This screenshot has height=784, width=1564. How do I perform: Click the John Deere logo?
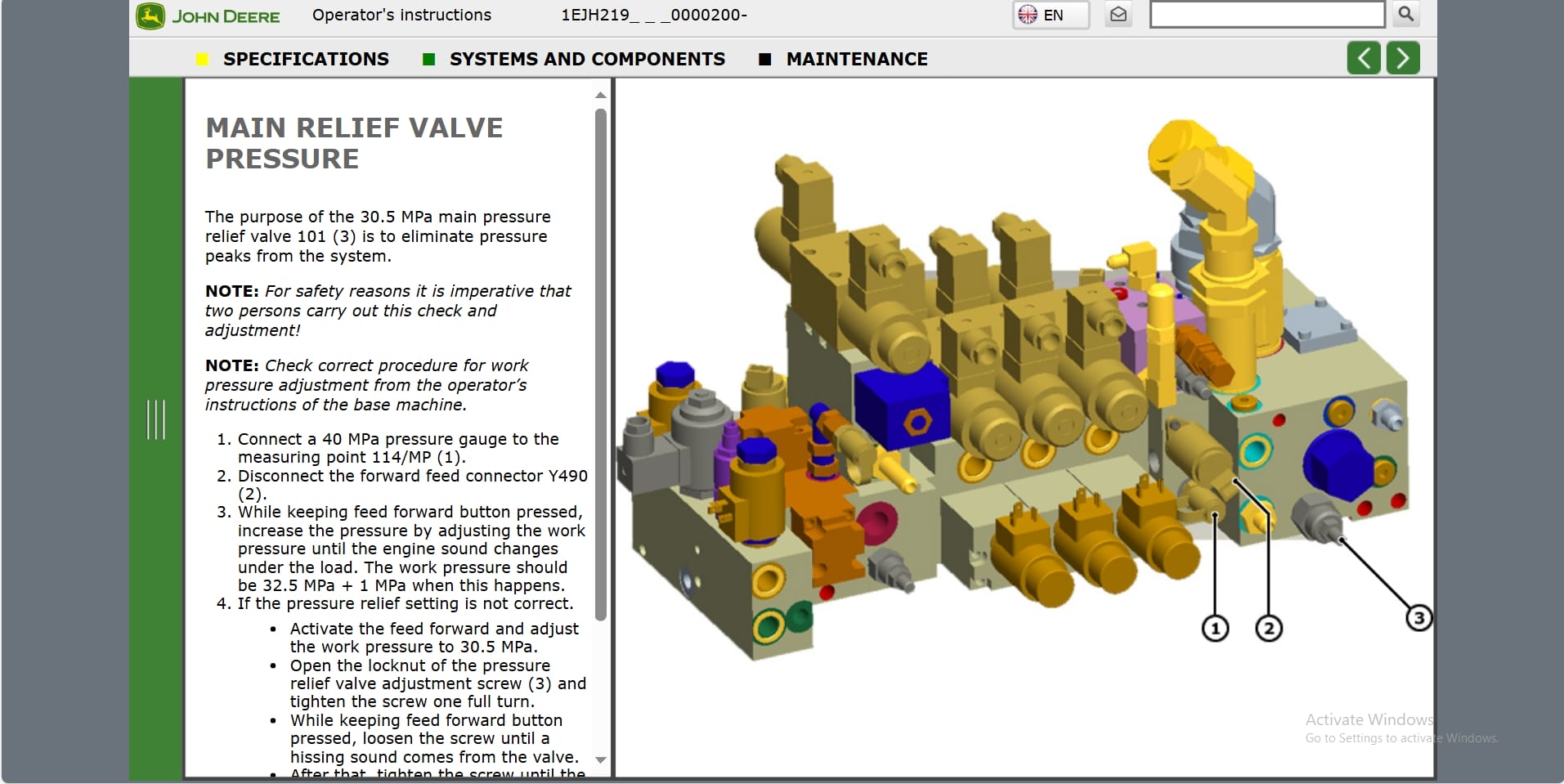tap(208, 16)
